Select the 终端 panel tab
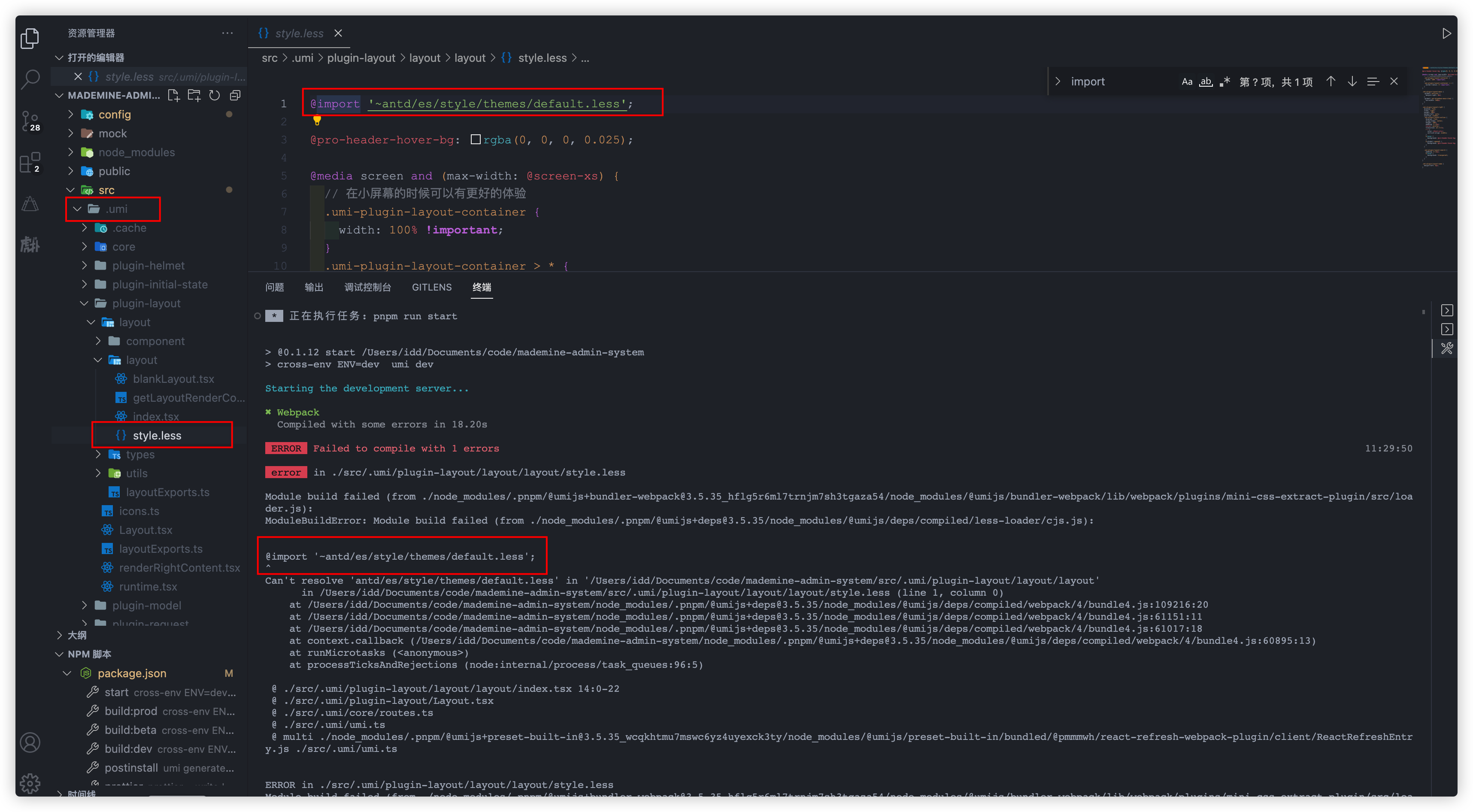This screenshot has height=812, width=1473. 482,287
